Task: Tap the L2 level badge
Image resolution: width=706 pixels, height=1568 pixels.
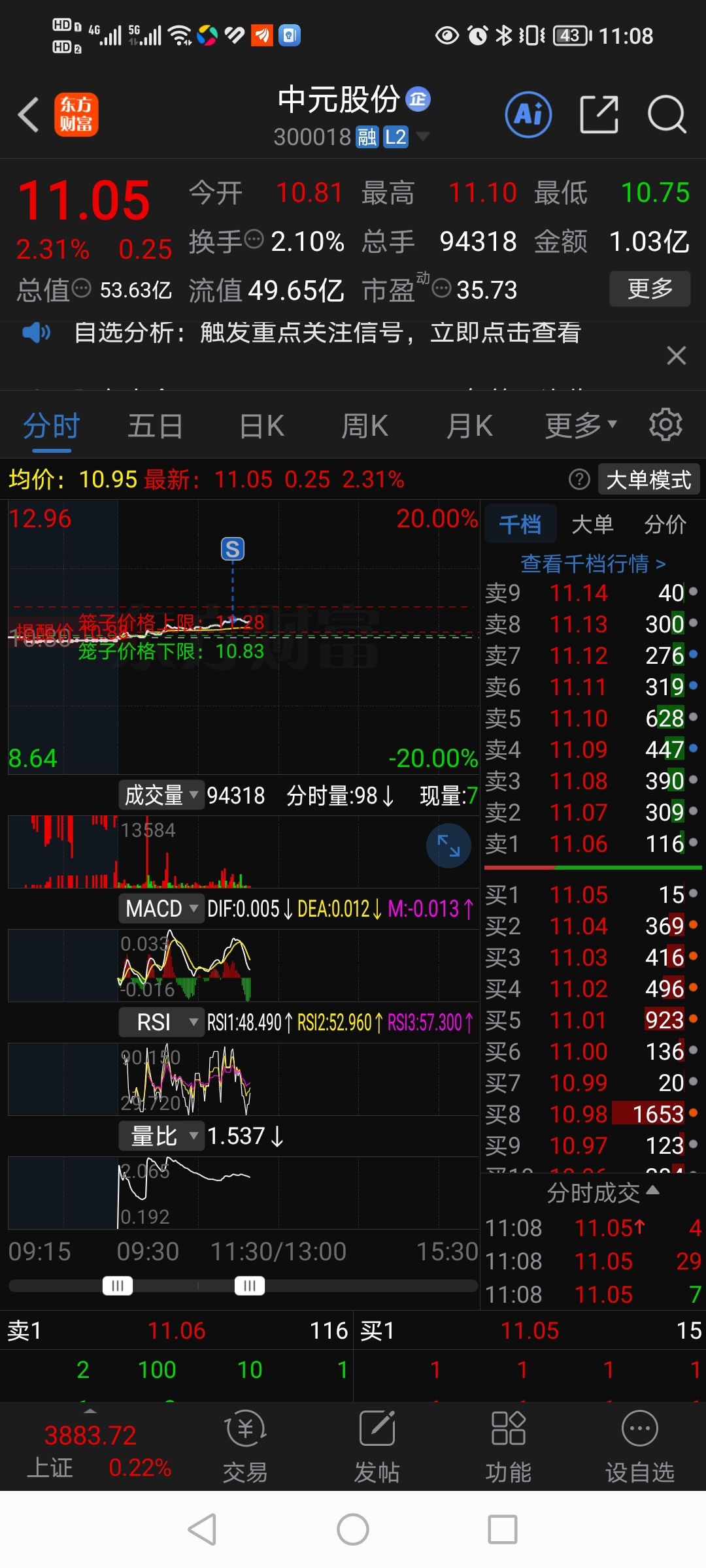Action: 395,137
